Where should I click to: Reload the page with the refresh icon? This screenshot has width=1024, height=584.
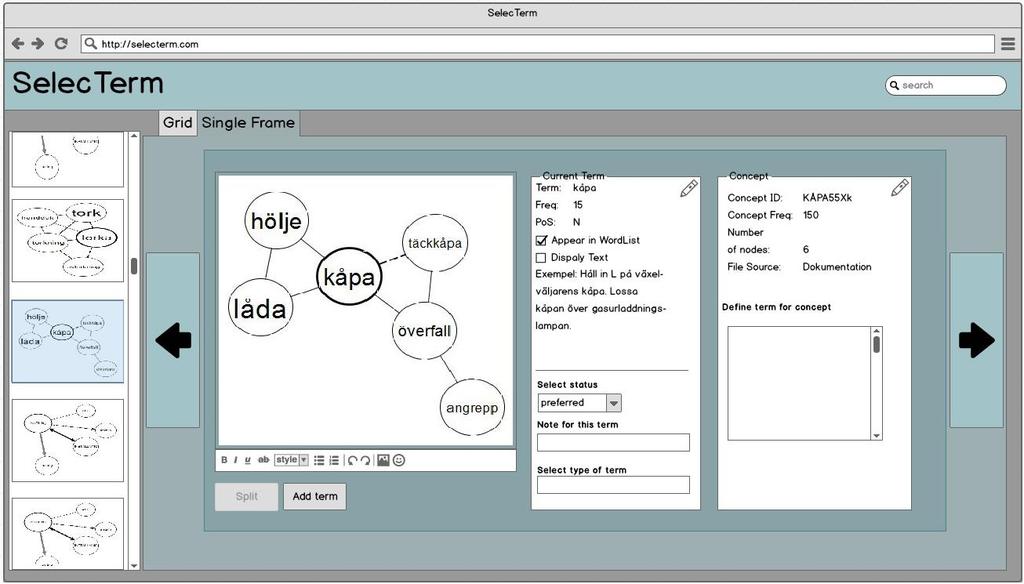click(x=61, y=44)
